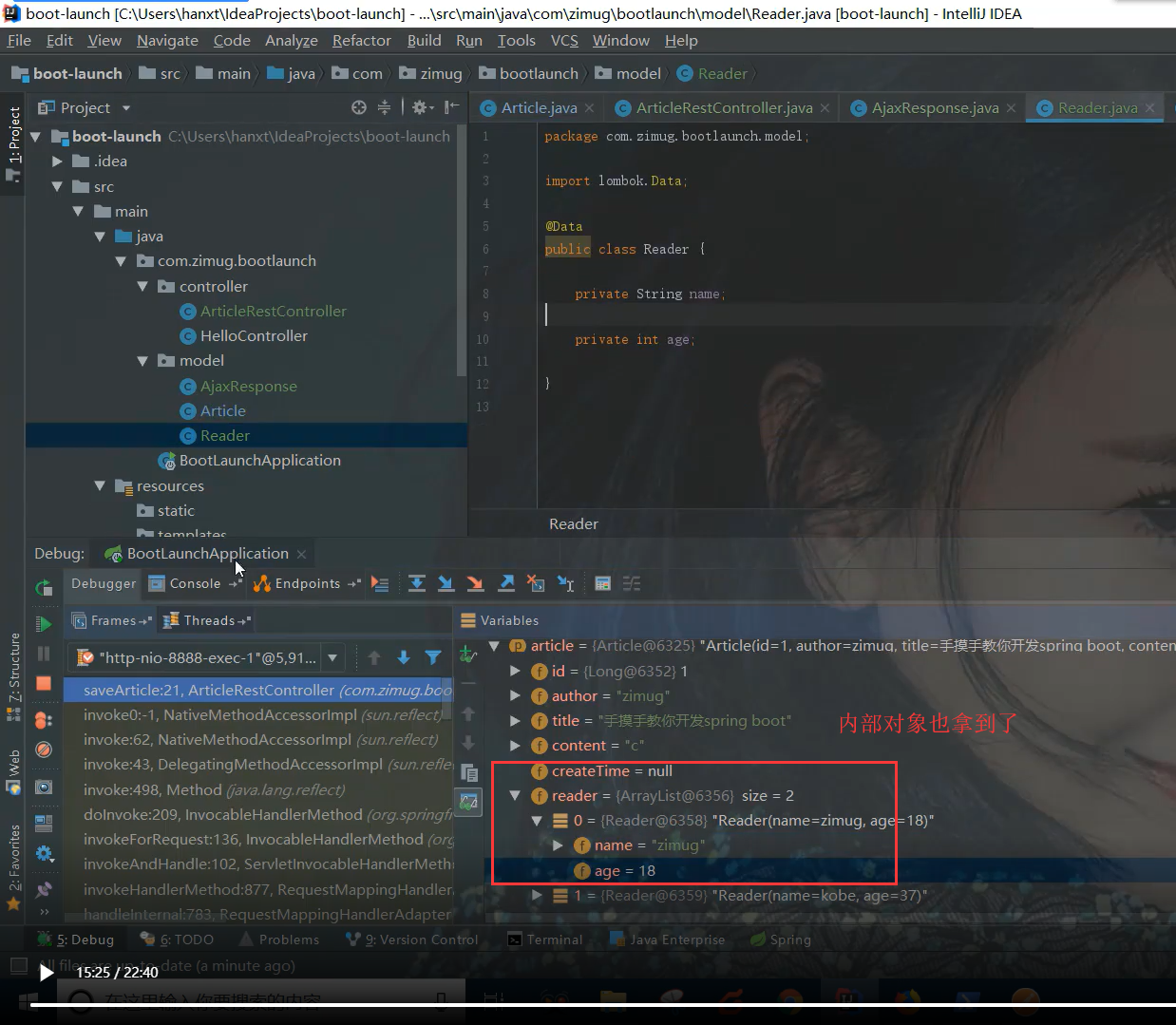Collapse the article variable node
This screenshot has width=1176, height=1025.
pos(494,646)
